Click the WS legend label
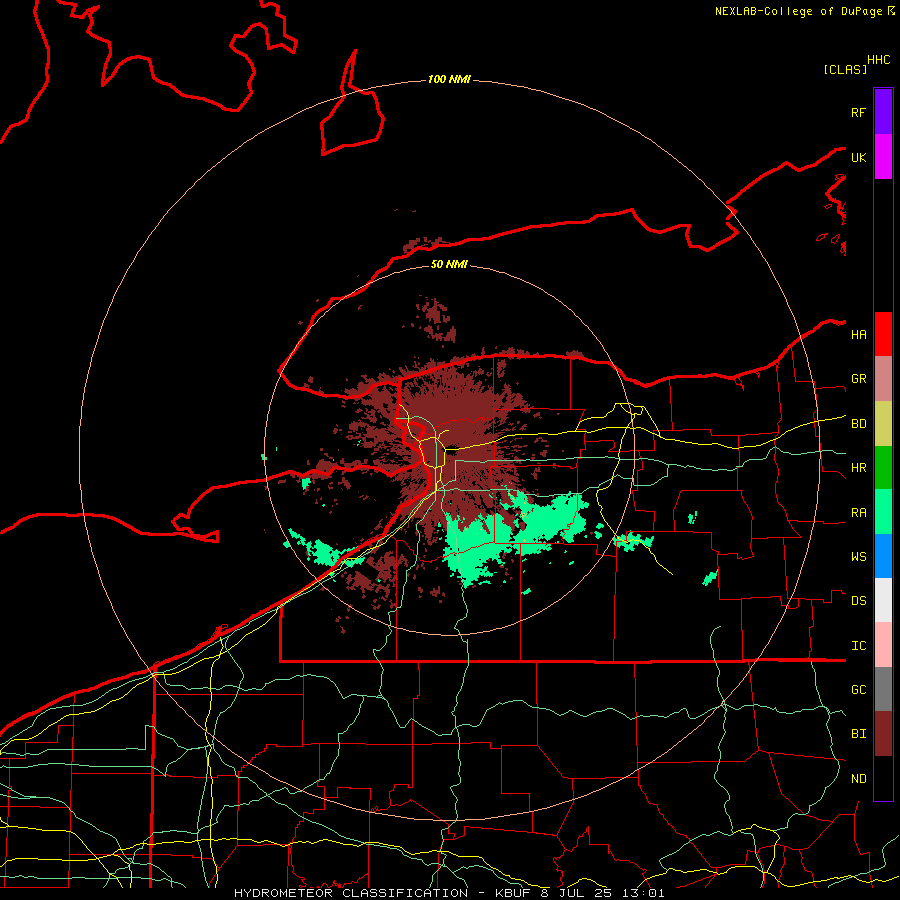The height and width of the screenshot is (900, 900). tap(859, 557)
